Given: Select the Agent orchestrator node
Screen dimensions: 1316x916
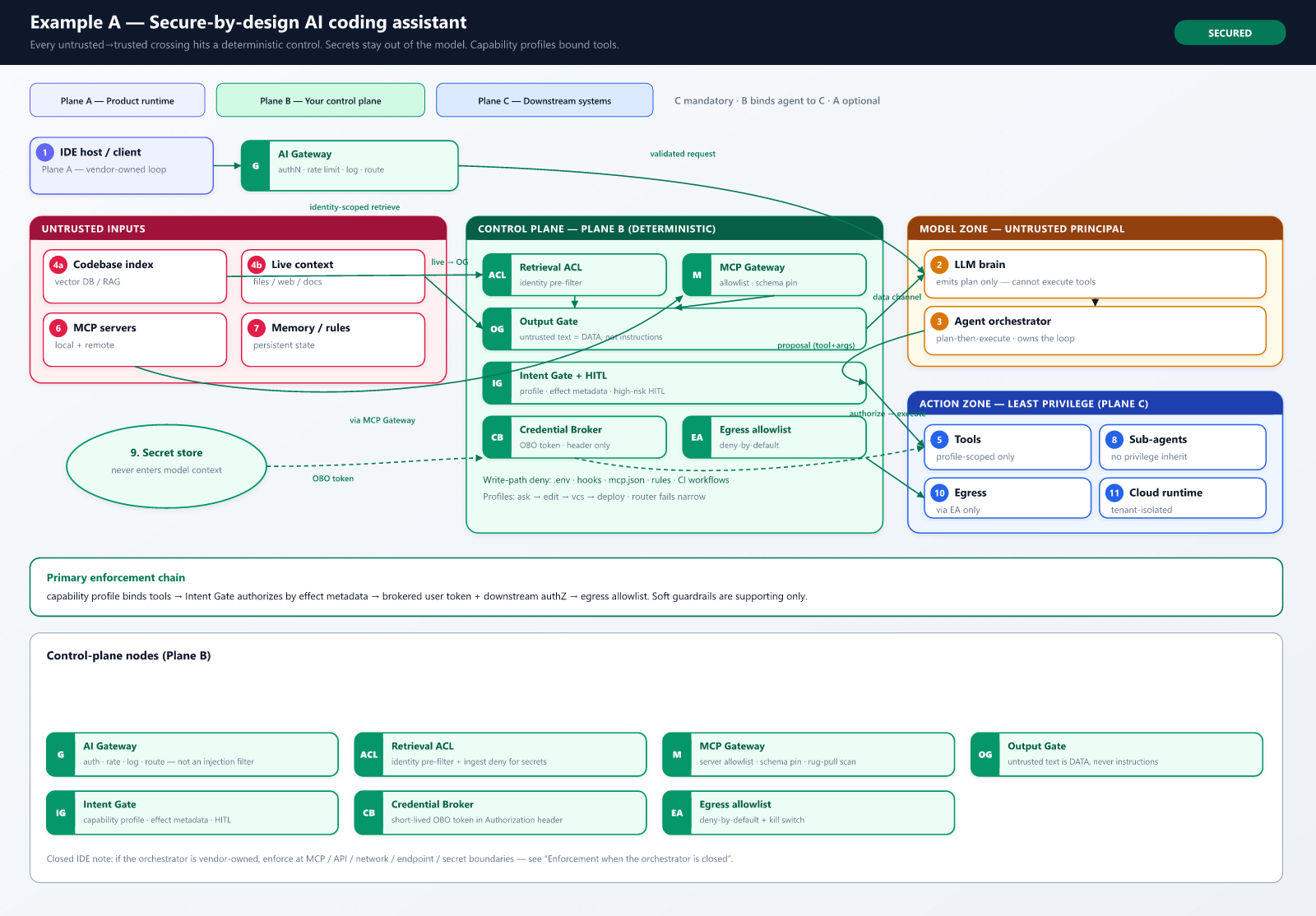Looking at the screenshot, I should pos(1095,331).
